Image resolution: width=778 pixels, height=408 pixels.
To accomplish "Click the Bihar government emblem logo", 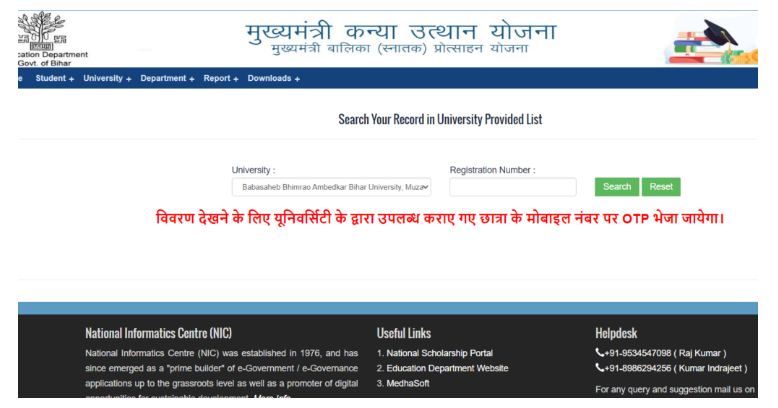I will (x=41, y=30).
